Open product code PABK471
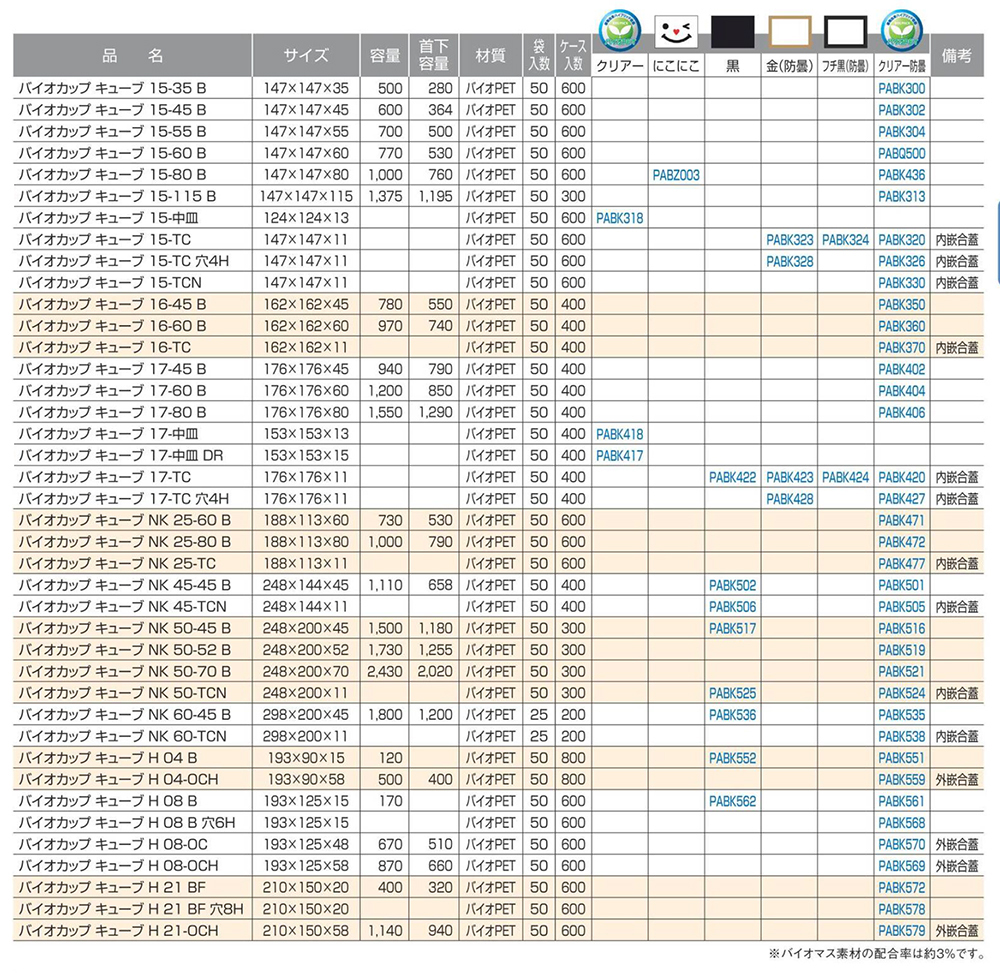Viewport: 1000px width, 973px height. pos(902,521)
